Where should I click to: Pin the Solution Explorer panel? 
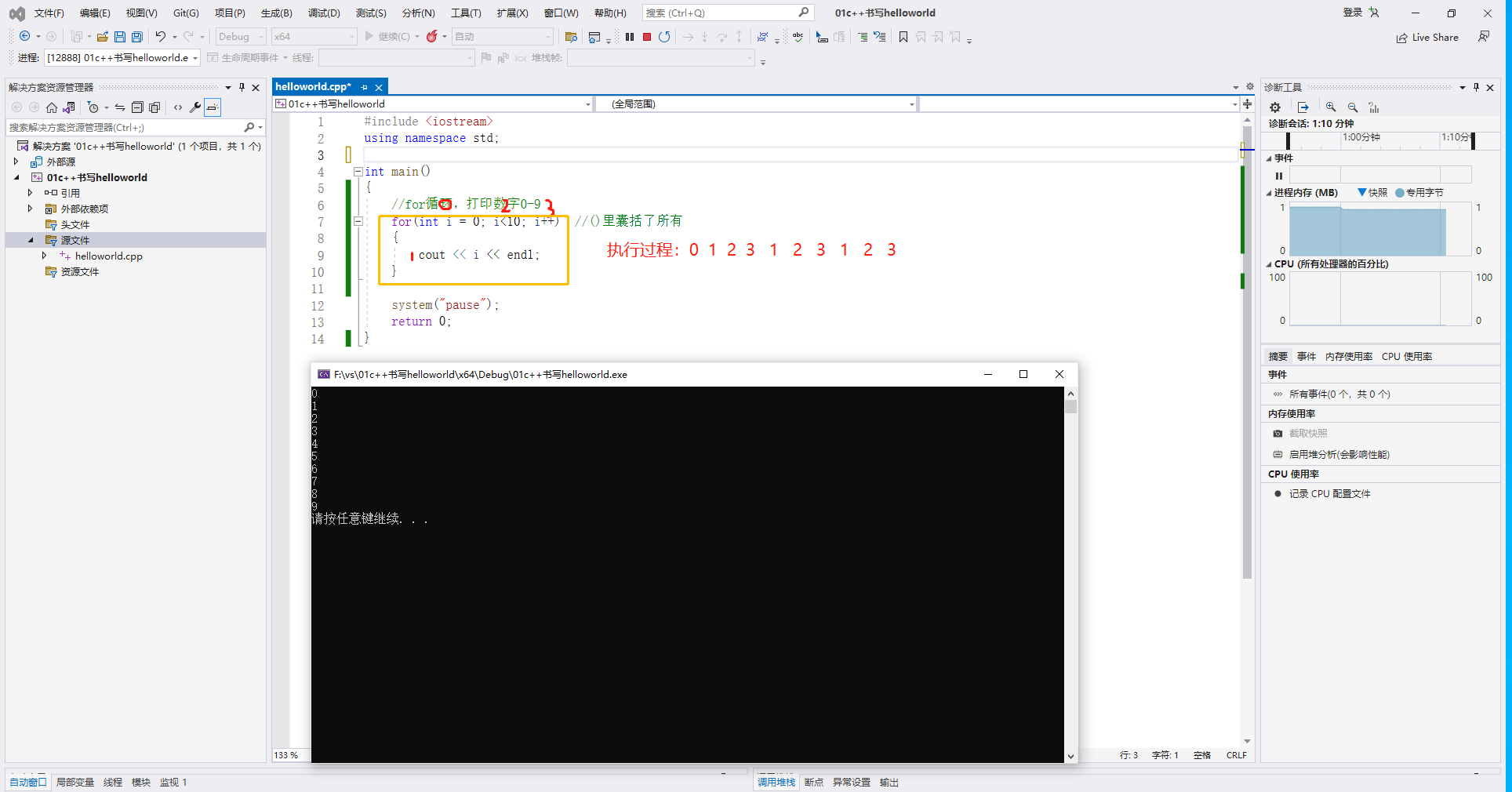[x=242, y=87]
